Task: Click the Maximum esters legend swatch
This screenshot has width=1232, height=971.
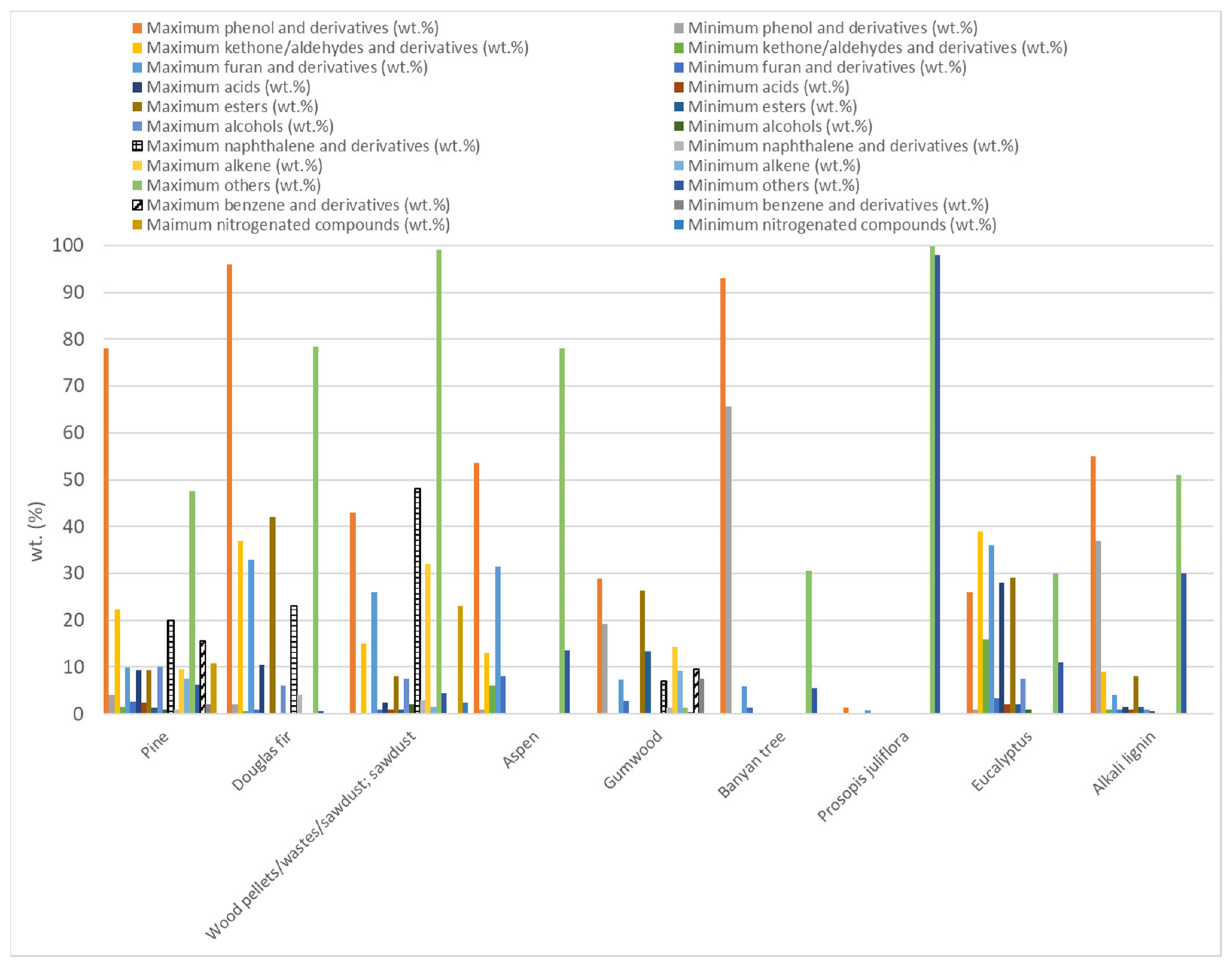Action: [137, 107]
